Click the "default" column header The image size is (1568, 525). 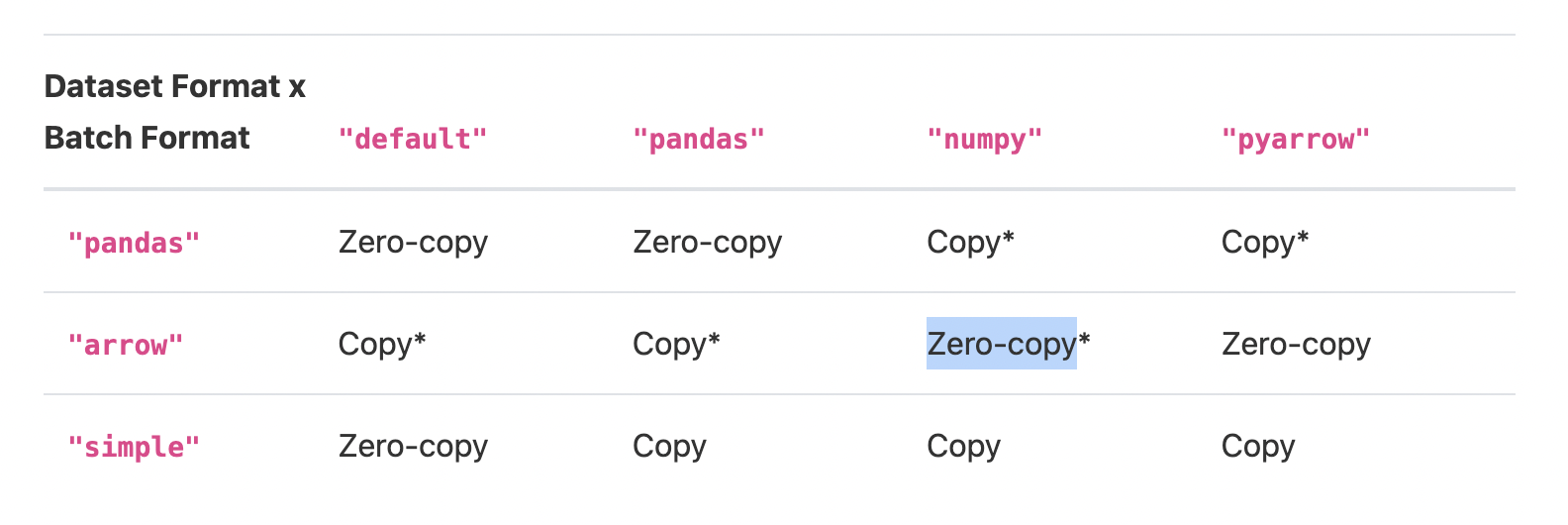[x=413, y=139]
